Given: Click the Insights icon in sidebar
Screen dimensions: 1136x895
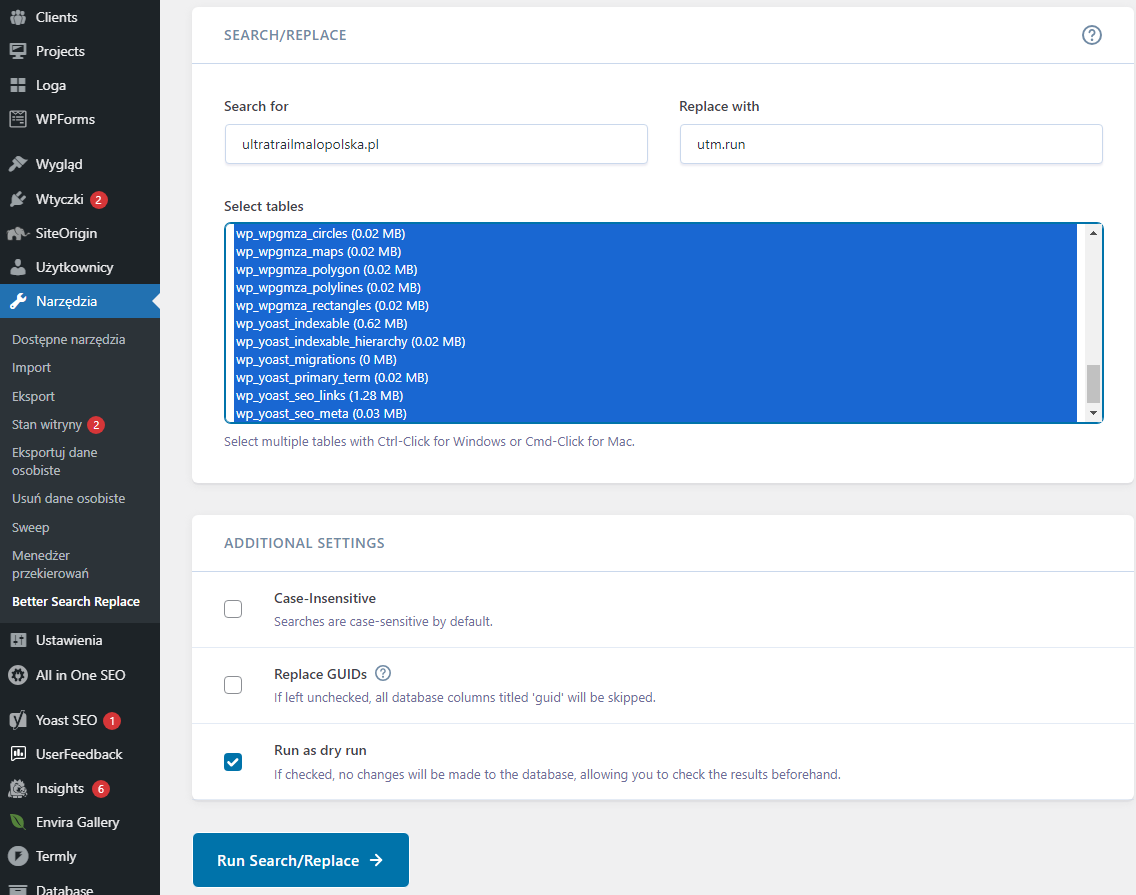Looking at the screenshot, I should tap(18, 788).
